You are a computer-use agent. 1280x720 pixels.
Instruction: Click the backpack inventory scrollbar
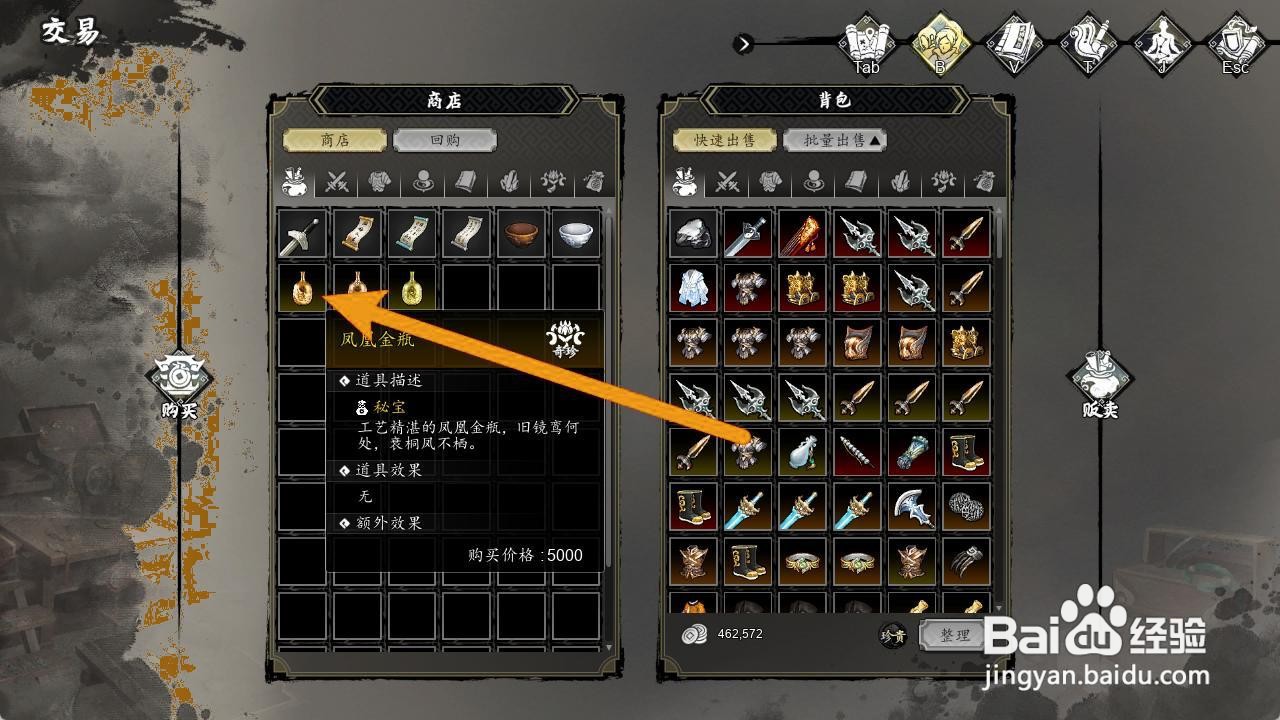[x=997, y=410]
